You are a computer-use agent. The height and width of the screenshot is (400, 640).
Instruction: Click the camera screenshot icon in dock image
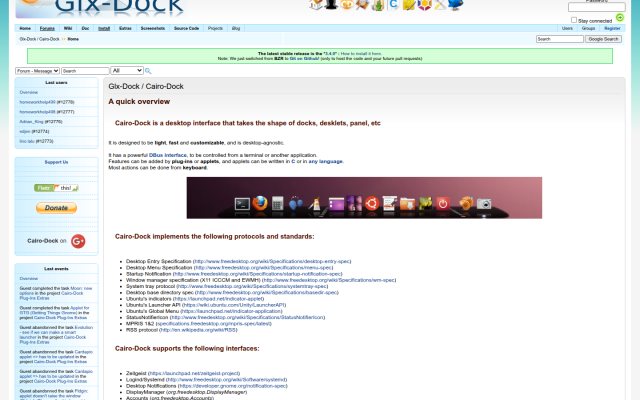[x=484, y=203]
